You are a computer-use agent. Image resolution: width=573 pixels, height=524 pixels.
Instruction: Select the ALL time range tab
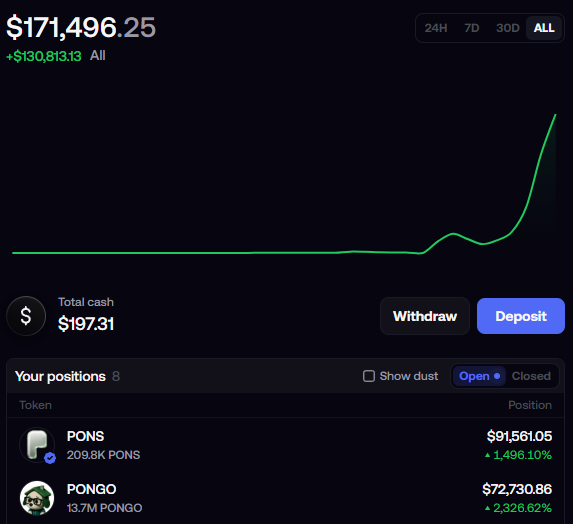point(544,28)
